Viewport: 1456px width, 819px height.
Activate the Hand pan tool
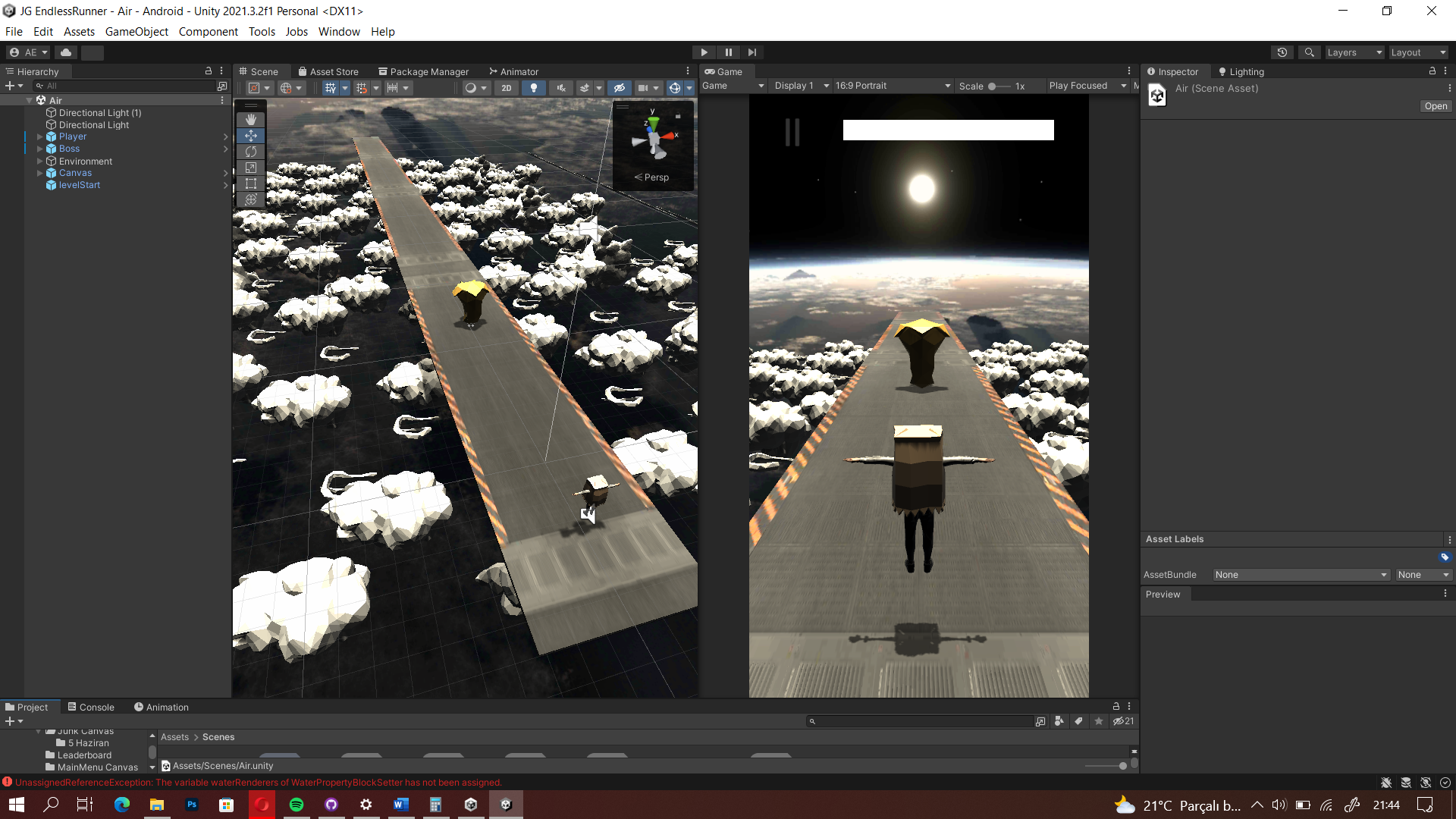[251, 119]
